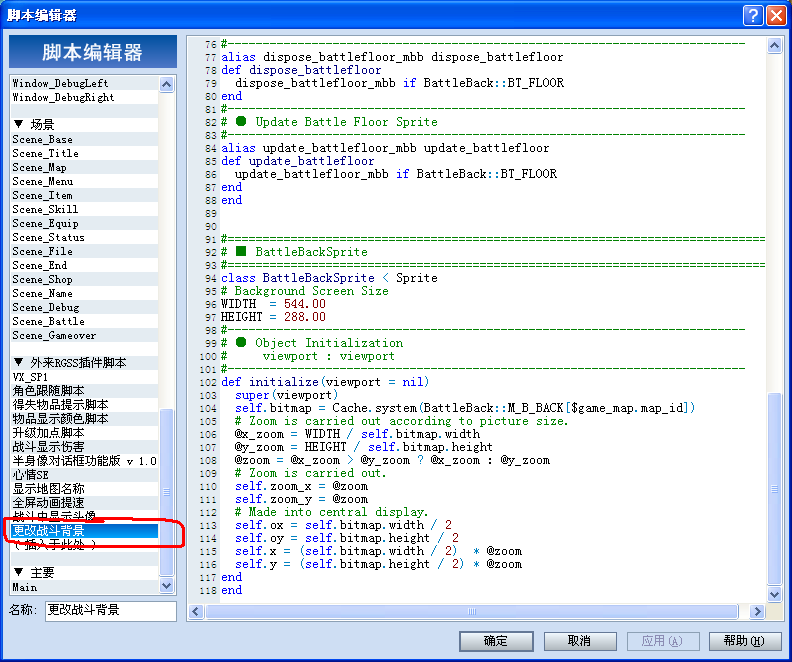Select Window_DebugLeft script
This screenshot has height=662, width=792.
click(x=84, y=83)
